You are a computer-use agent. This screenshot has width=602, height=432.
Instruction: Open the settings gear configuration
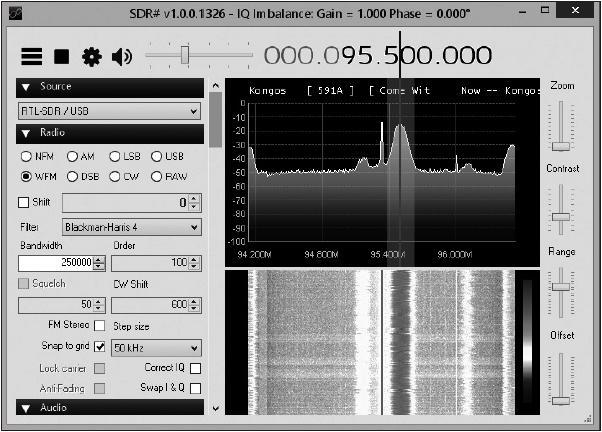pyautogui.click(x=92, y=56)
